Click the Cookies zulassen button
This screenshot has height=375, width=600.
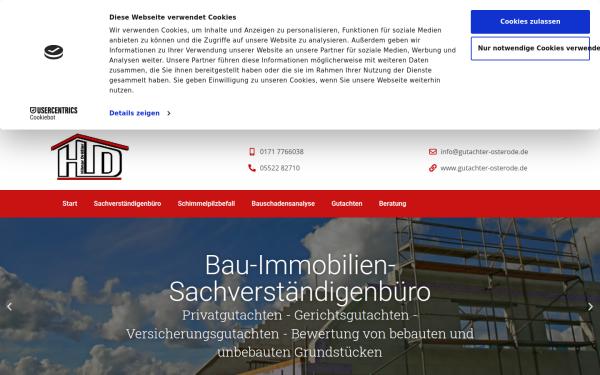click(x=530, y=22)
